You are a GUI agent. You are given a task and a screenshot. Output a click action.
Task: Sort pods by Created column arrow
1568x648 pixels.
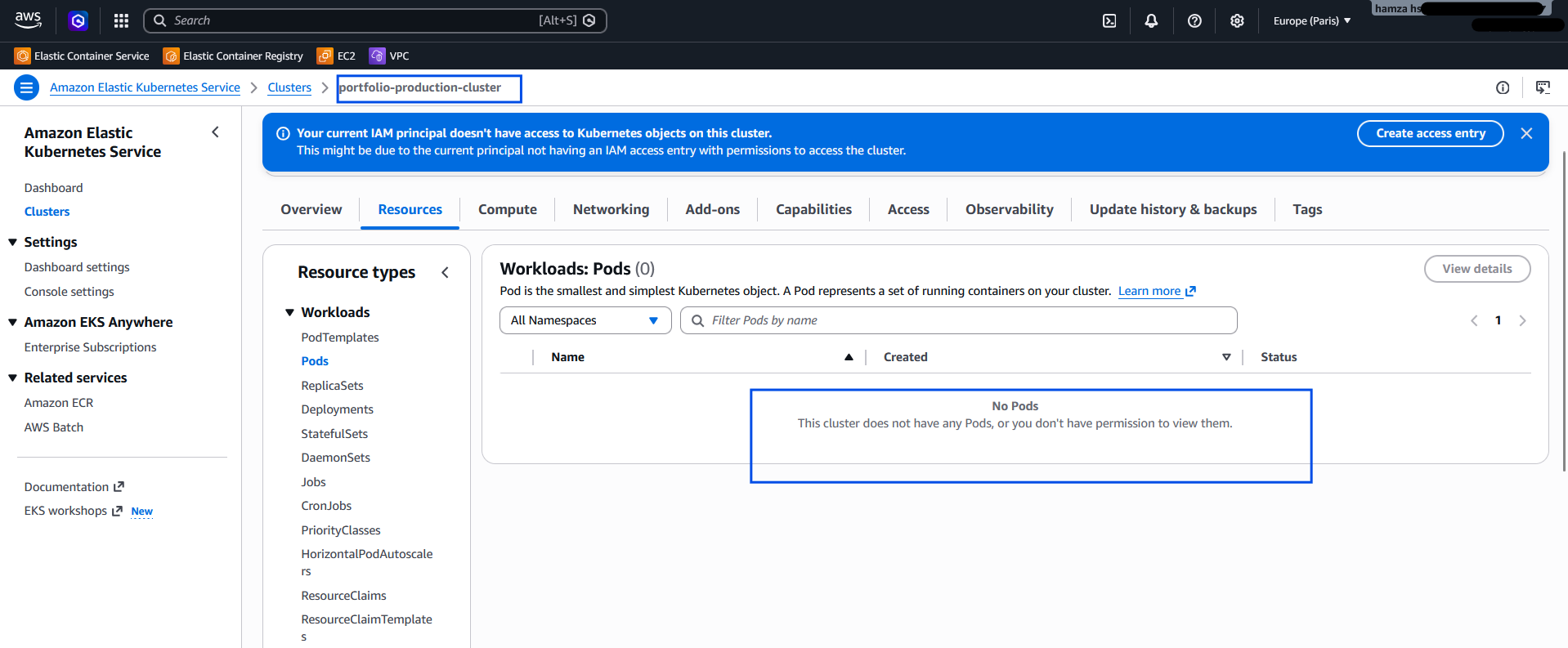pos(1226,357)
